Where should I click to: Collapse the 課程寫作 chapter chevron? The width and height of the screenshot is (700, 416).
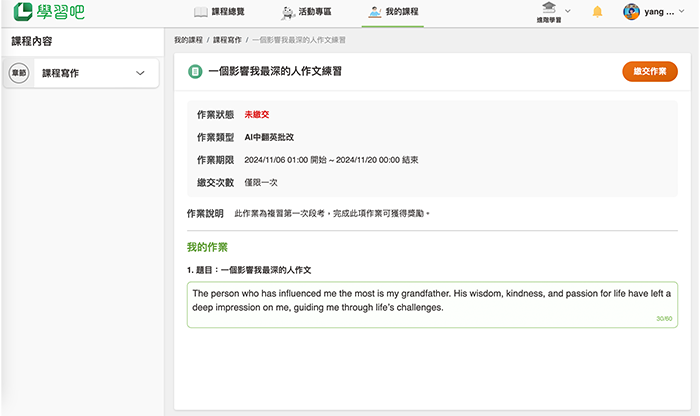(x=140, y=73)
